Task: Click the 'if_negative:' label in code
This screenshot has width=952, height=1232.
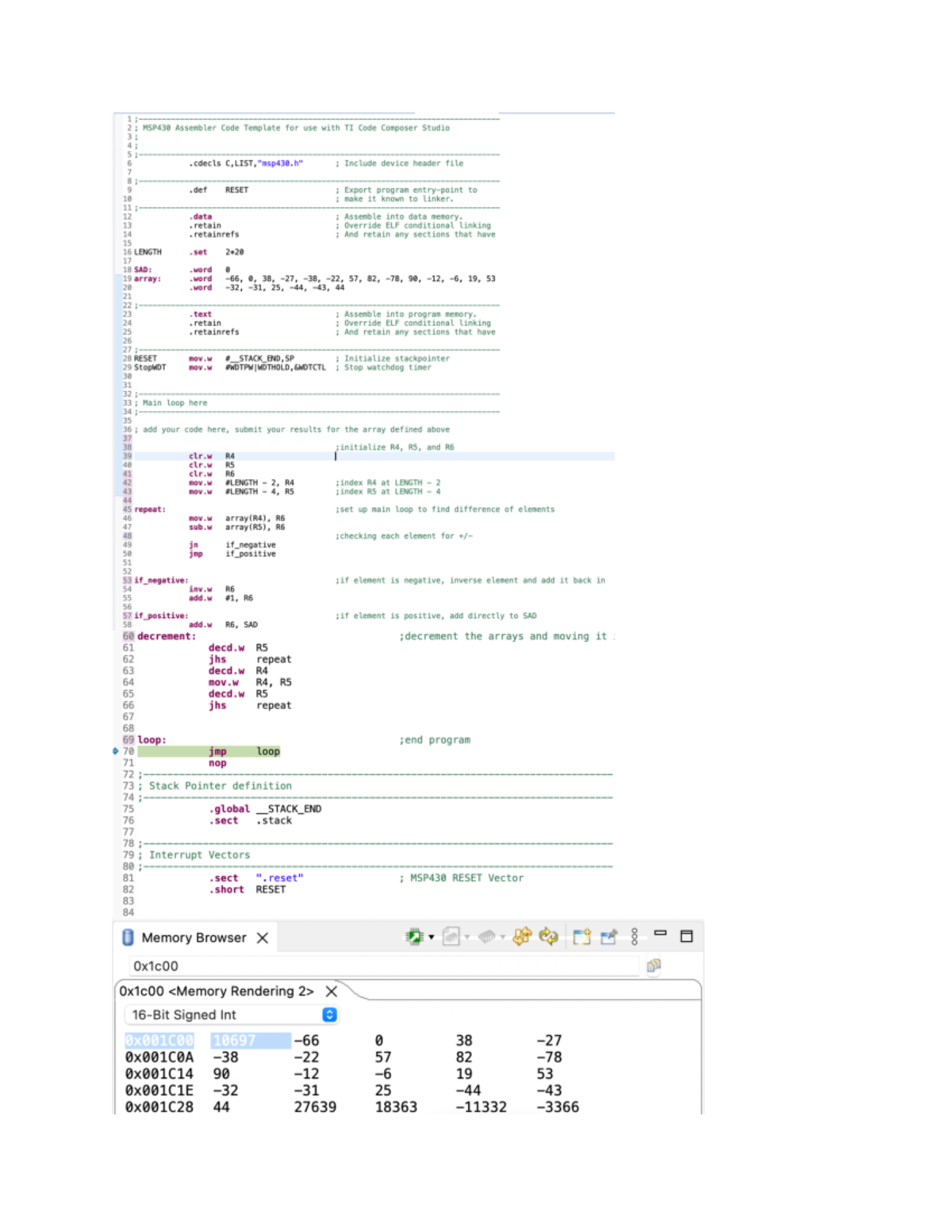Action: [x=162, y=581]
